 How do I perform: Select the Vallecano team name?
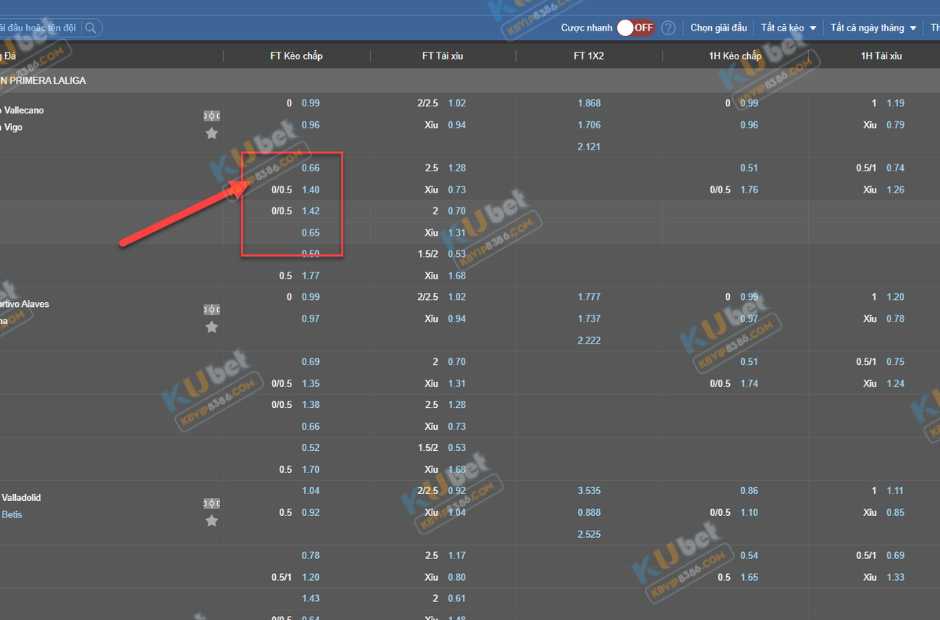coord(22,110)
